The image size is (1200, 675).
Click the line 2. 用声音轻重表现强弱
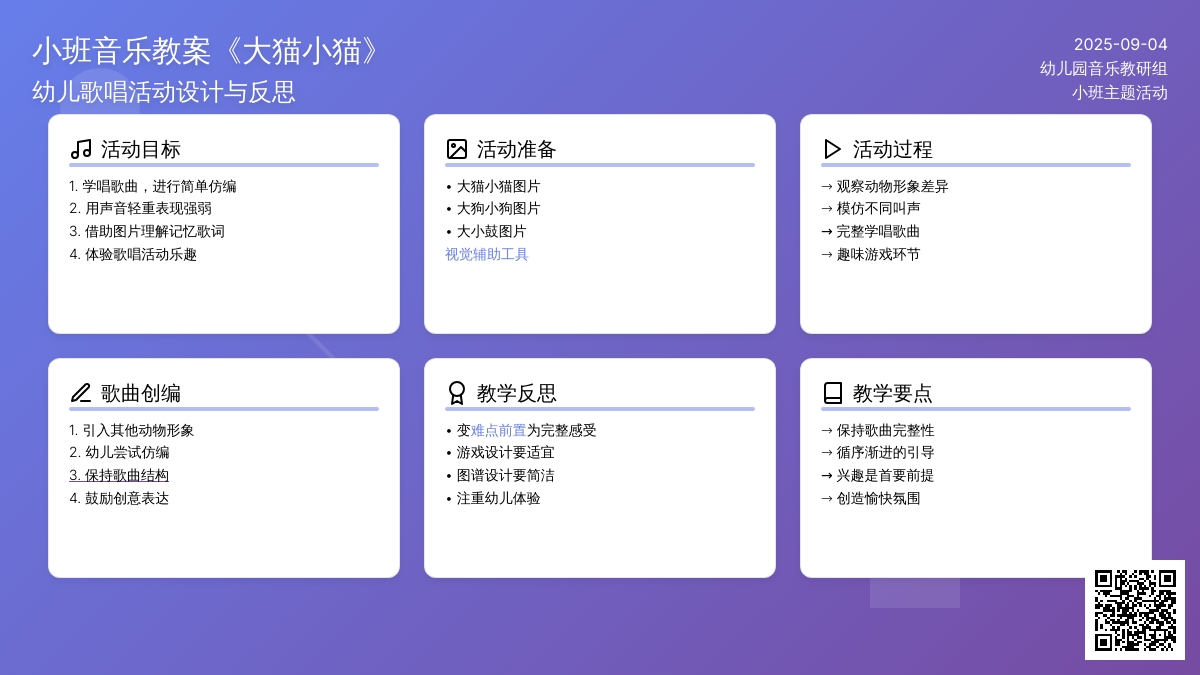click(140, 208)
